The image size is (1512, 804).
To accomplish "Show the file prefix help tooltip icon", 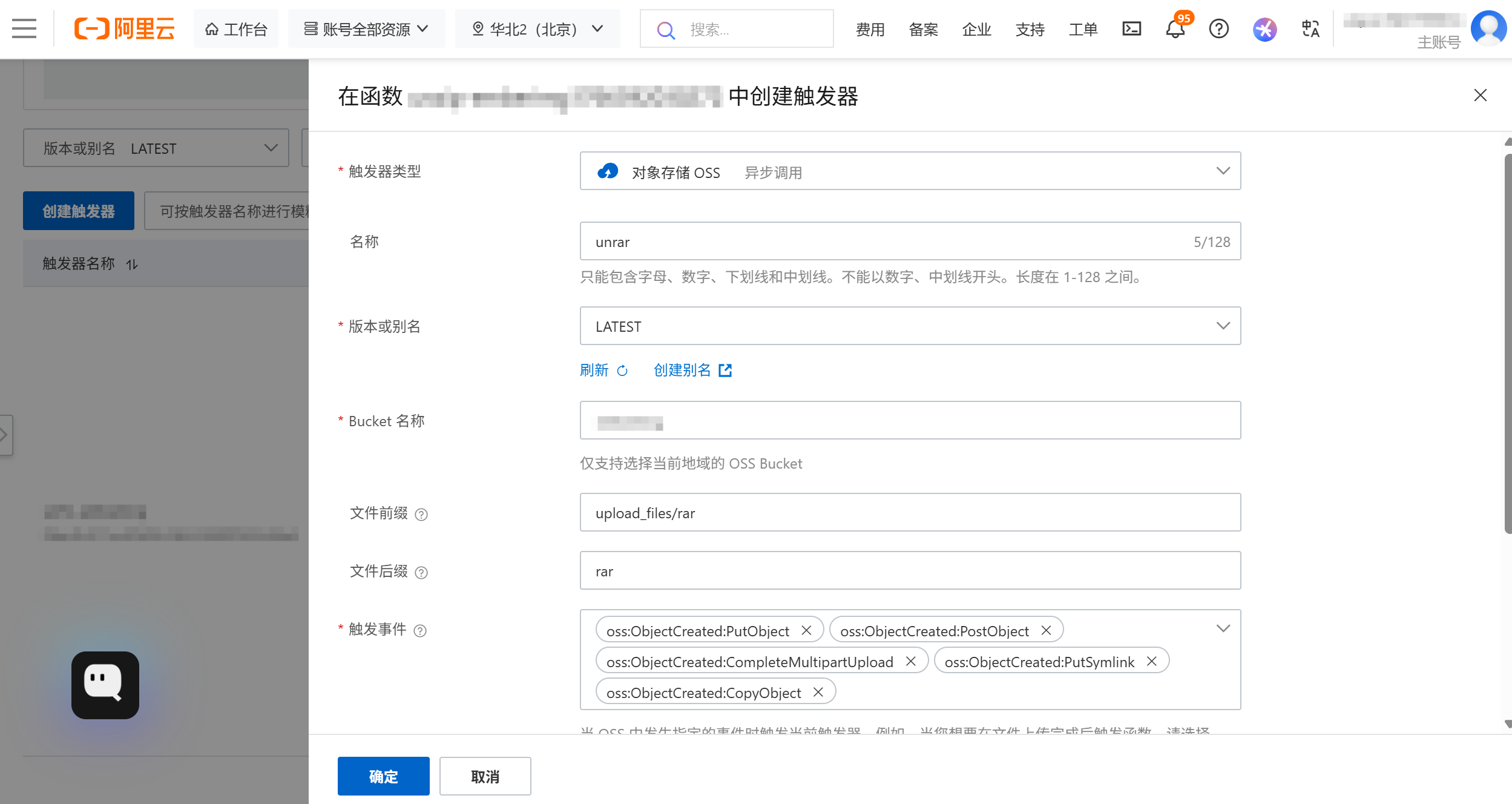I will tap(421, 514).
